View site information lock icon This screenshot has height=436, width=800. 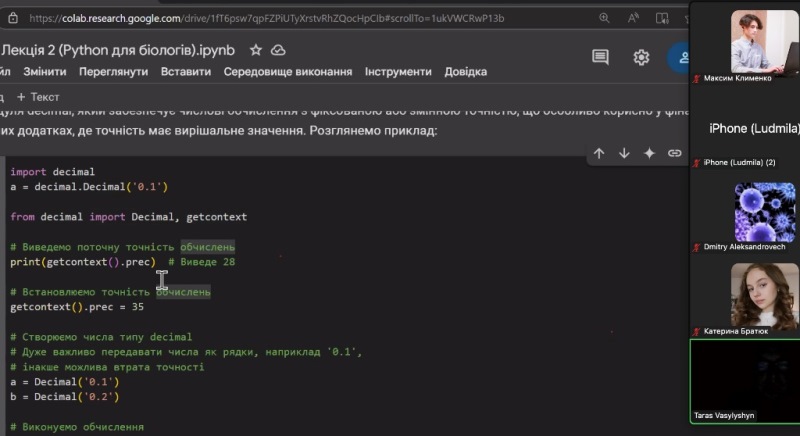point(15,17)
